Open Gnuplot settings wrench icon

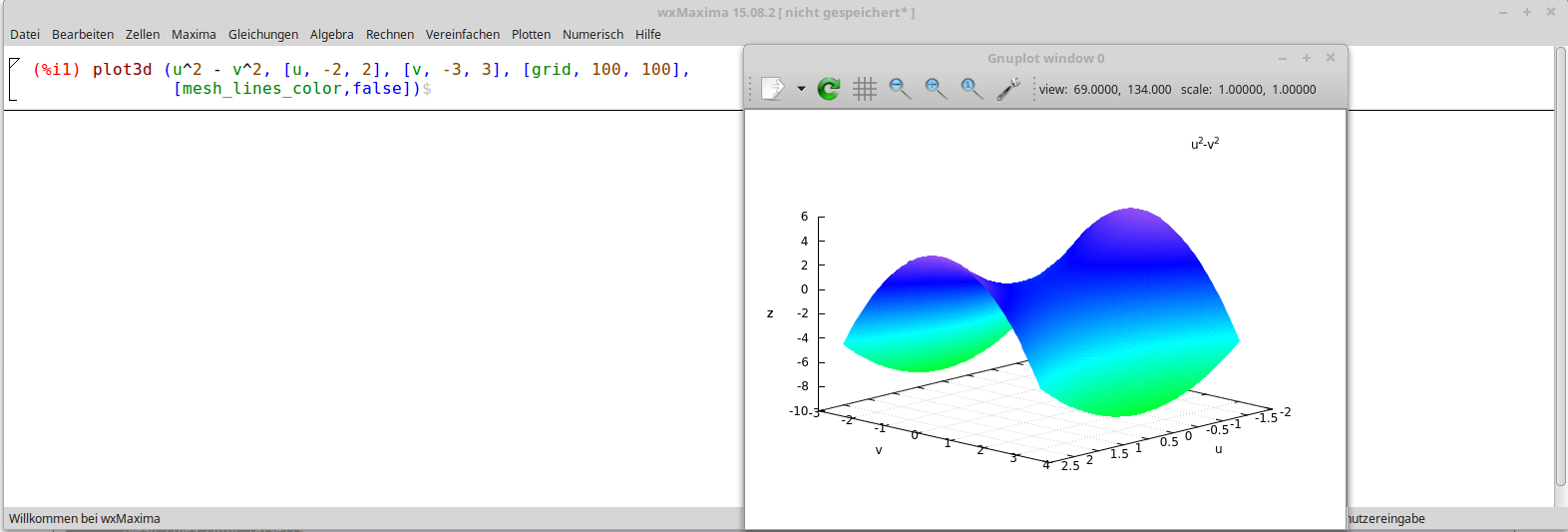1007,89
